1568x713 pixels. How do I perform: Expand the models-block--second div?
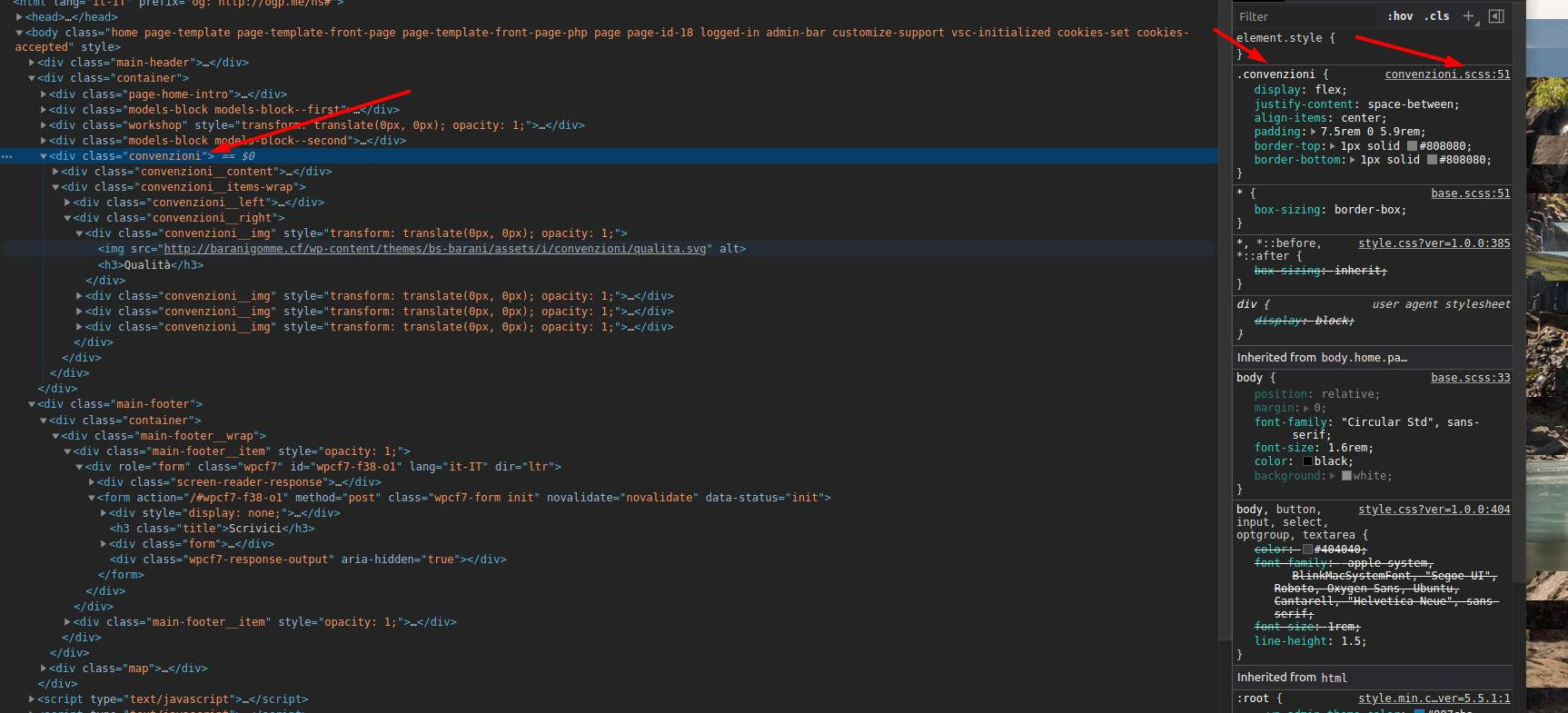(x=43, y=141)
